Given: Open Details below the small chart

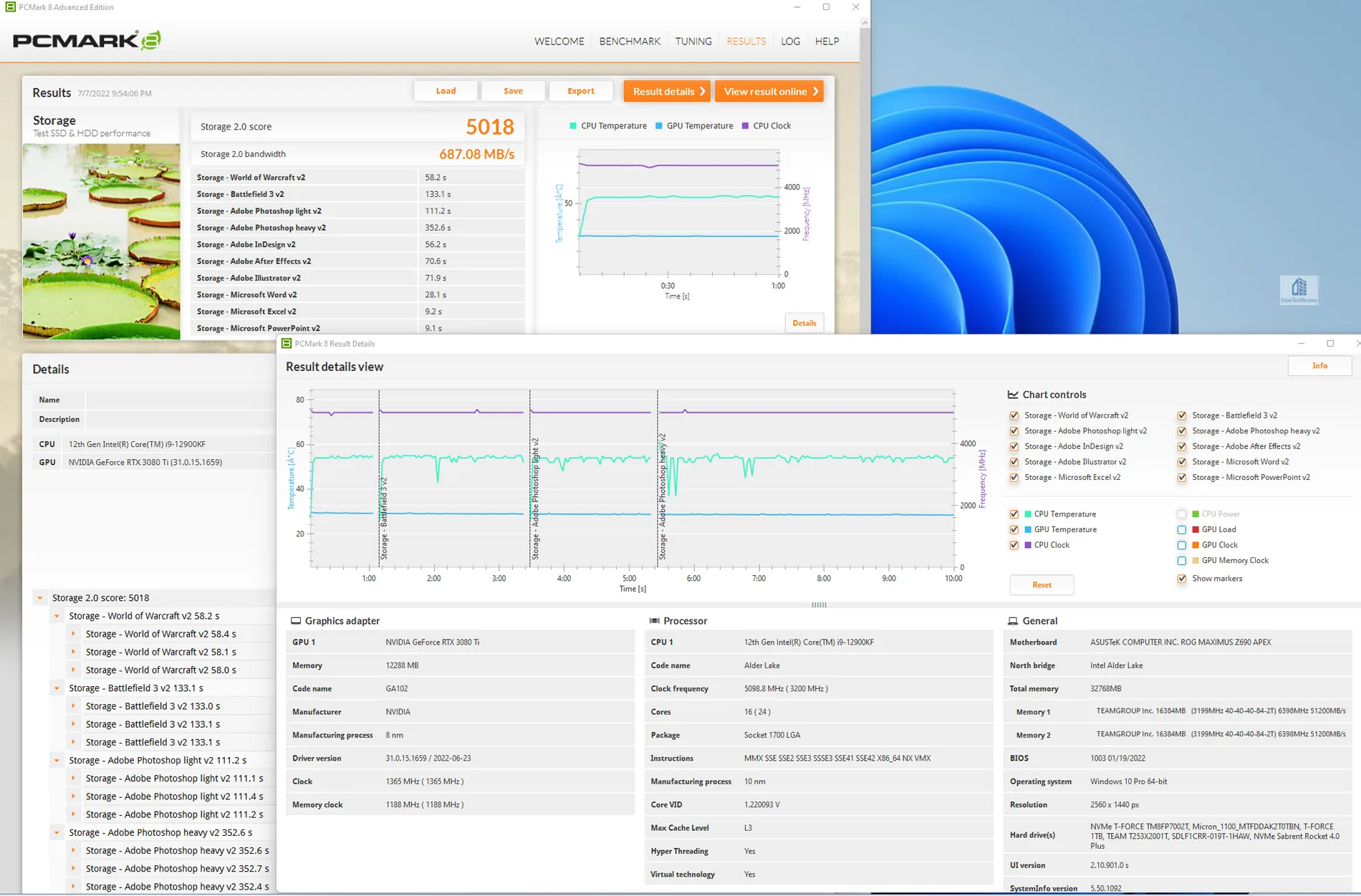Looking at the screenshot, I should tap(804, 323).
